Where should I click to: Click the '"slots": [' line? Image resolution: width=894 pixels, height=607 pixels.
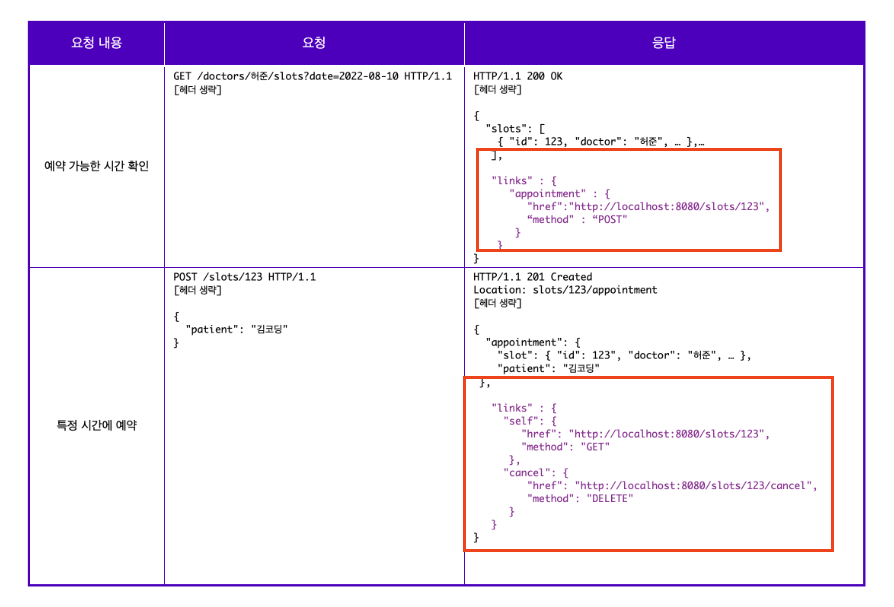pyautogui.click(x=515, y=129)
